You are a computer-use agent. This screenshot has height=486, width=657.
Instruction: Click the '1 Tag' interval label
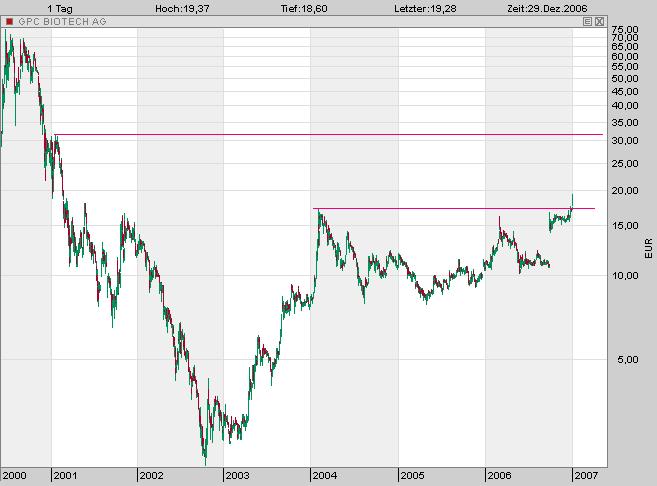click(61, 7)
